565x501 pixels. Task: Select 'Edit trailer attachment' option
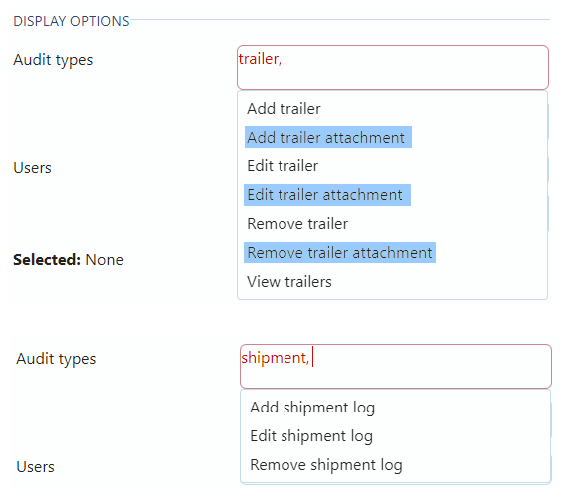click(327, 195)
